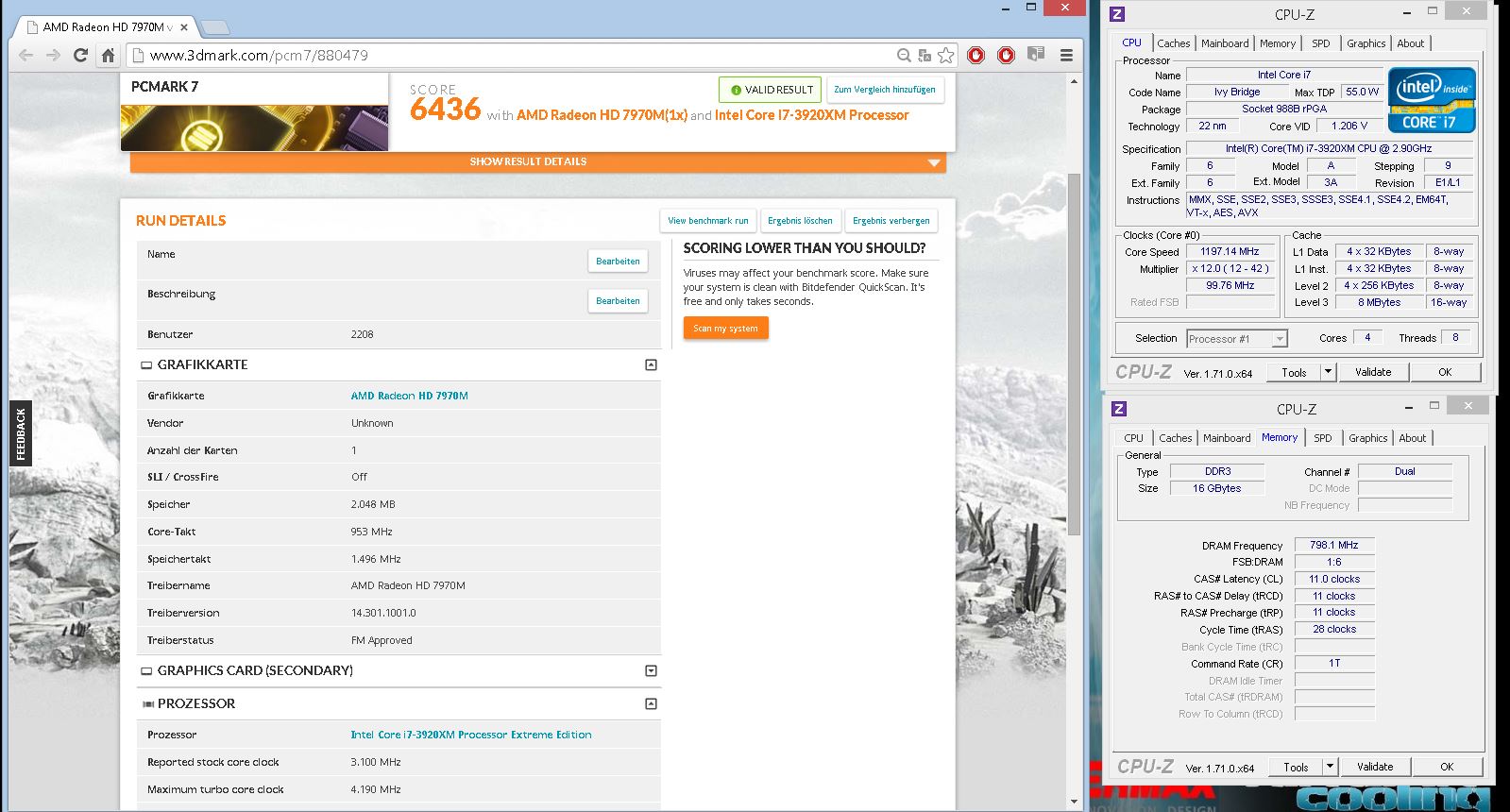Viewport: 1510px width, 812px height.
Task: Select About tab in top CPU-Z window
Action: [x=1411, y=43]
